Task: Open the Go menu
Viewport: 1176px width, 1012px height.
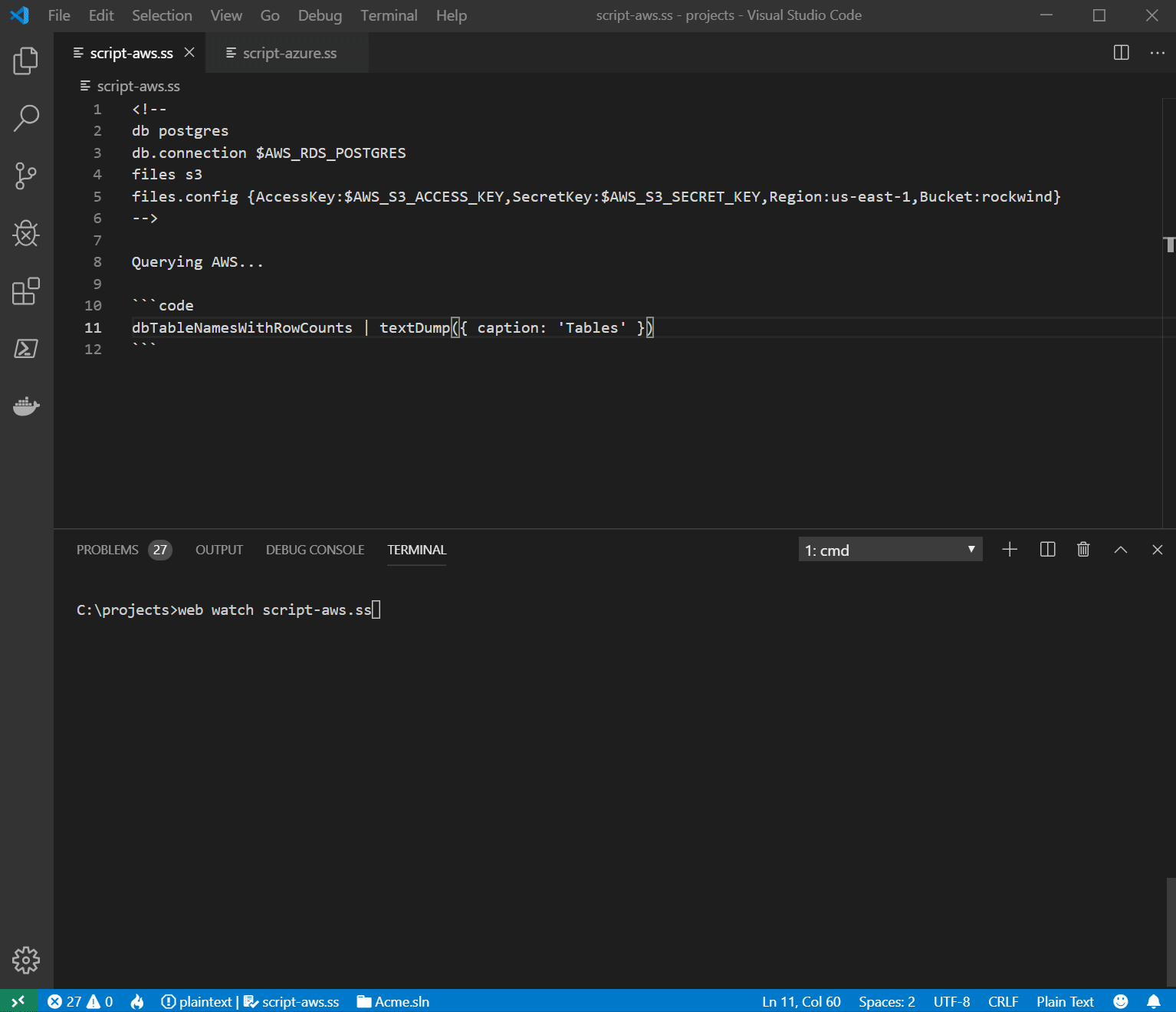Action: click(270, 15)
